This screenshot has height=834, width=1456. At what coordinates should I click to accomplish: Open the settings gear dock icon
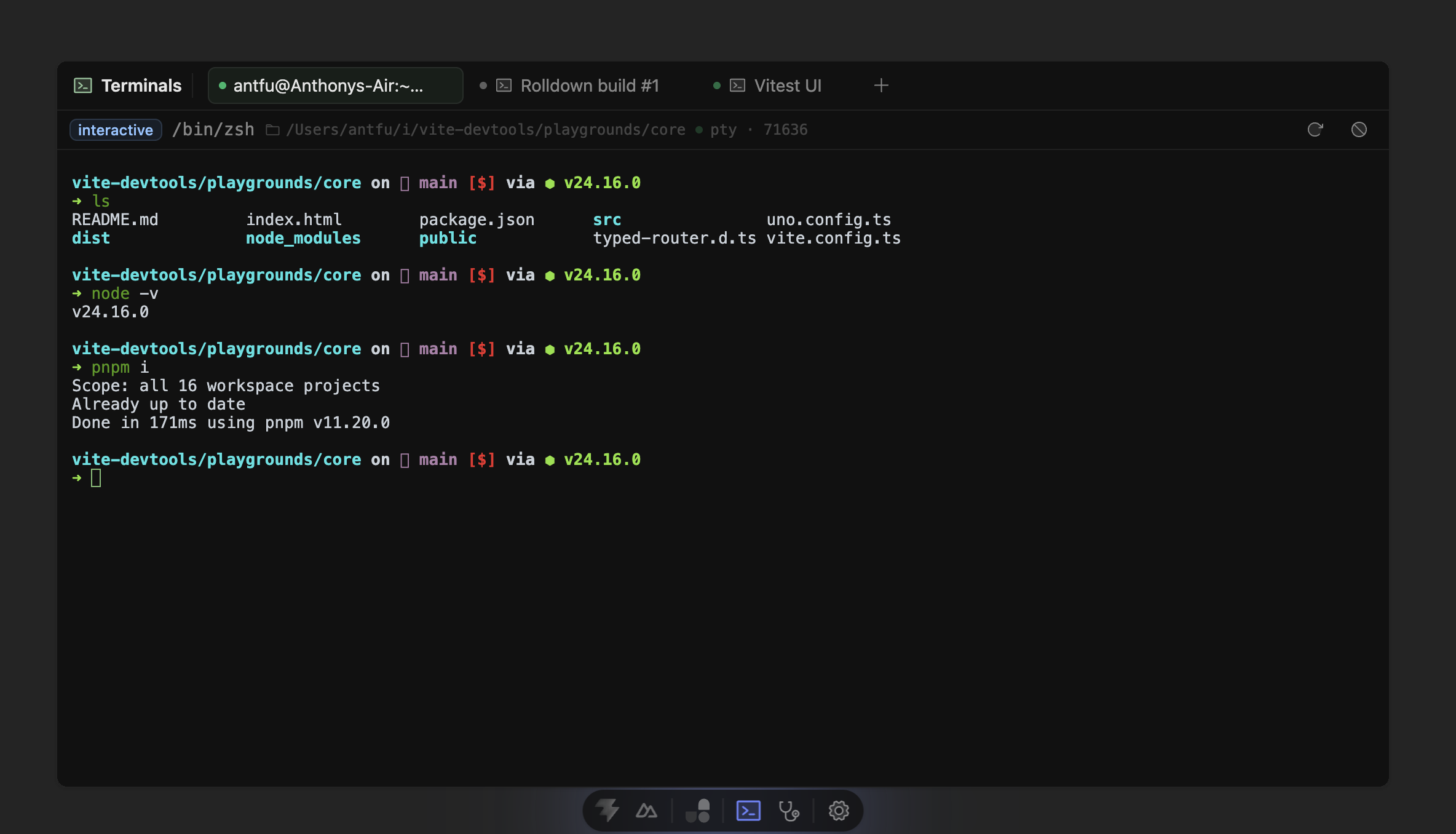coord(839,811)
